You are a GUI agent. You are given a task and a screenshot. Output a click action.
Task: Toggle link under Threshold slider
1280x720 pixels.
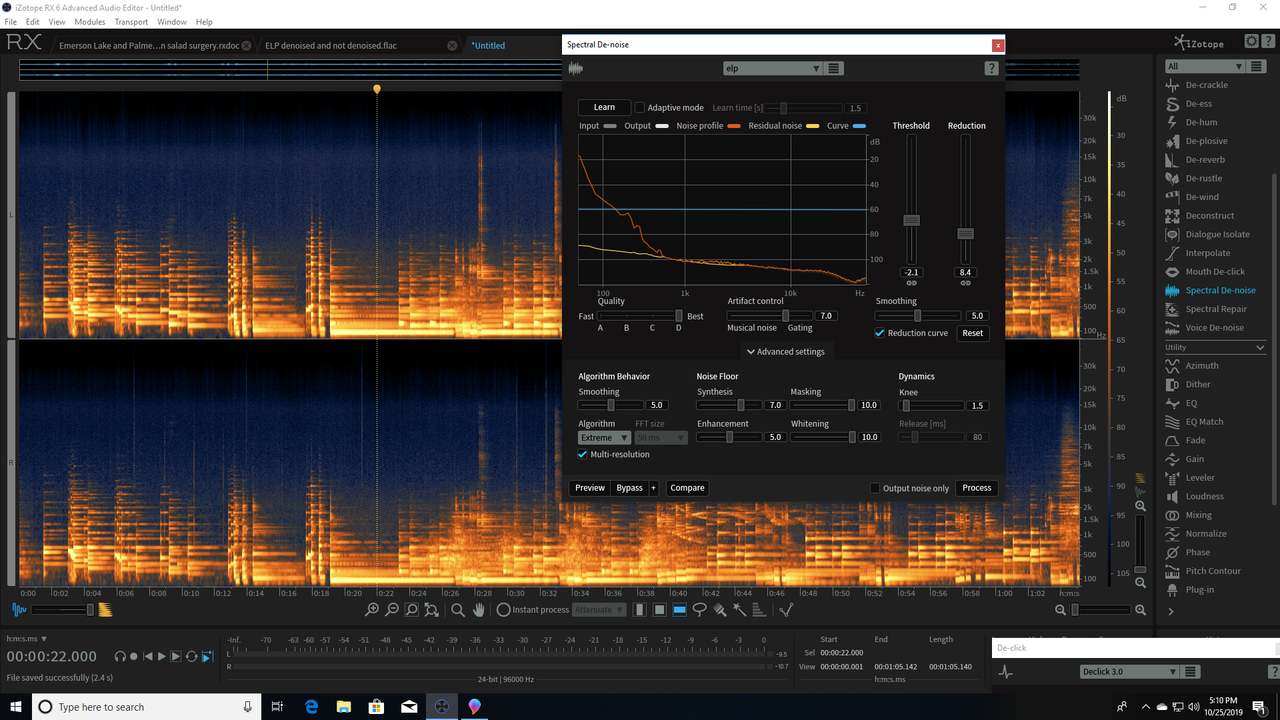(911, 283)
